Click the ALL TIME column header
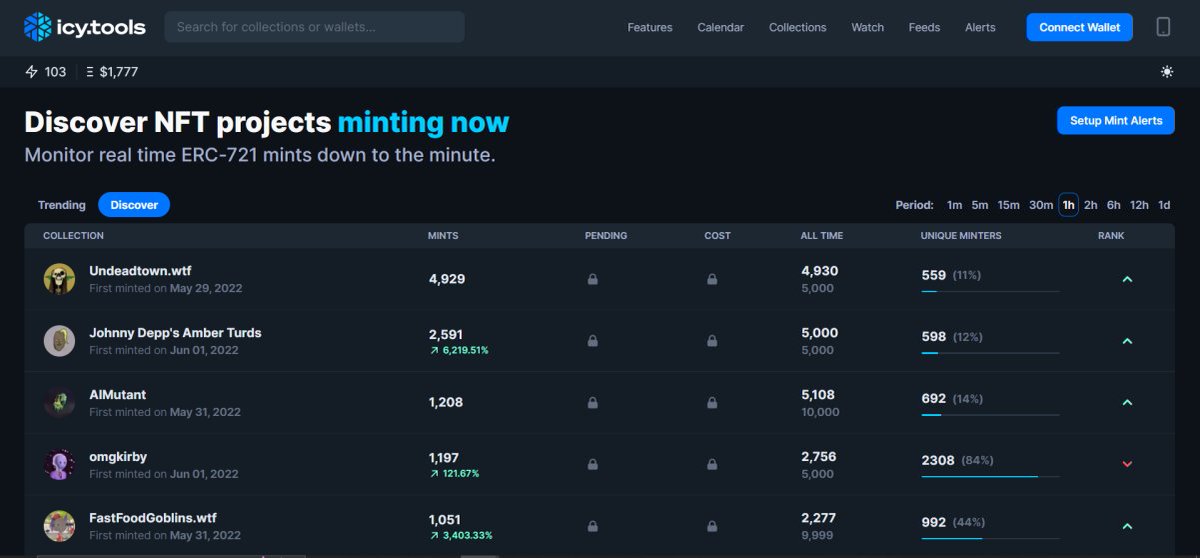Screen dimensions: 1200x558 point(822,236)
